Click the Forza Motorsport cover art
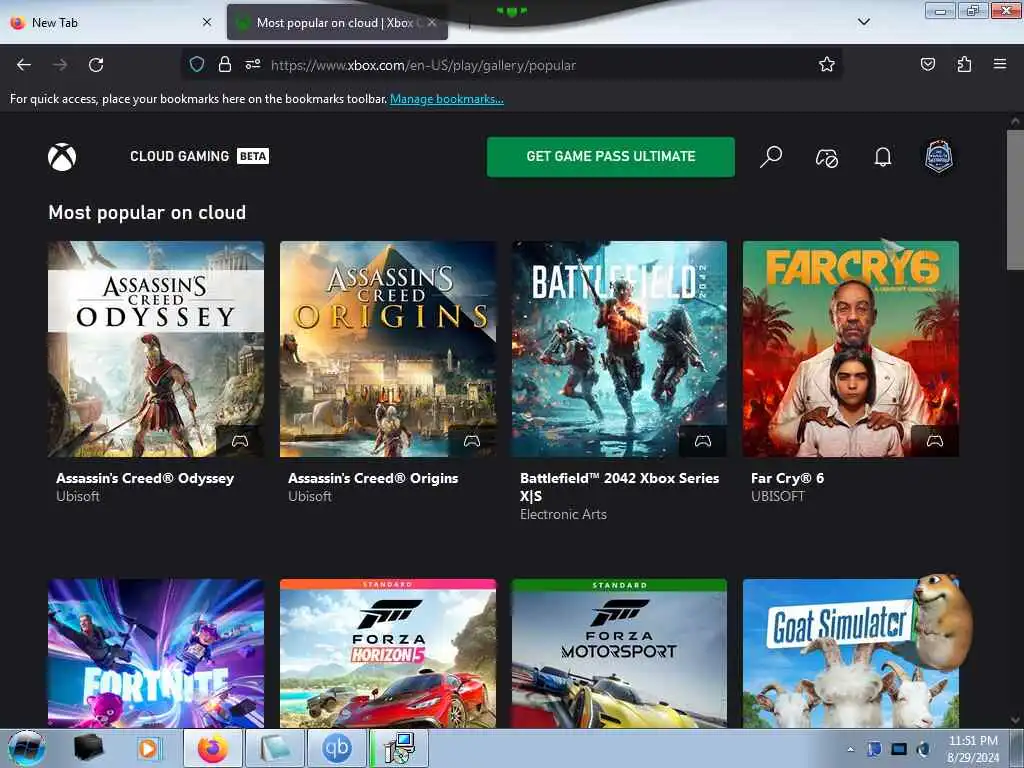Image resolution: width=1024 pixels, height=768 pixels. click(x=619, y=653)
